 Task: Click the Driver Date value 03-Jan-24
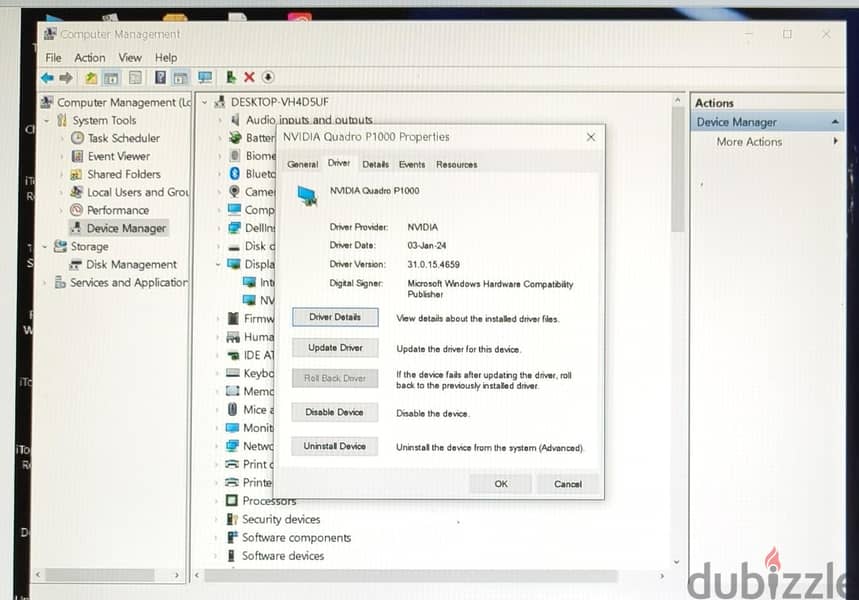427,245
